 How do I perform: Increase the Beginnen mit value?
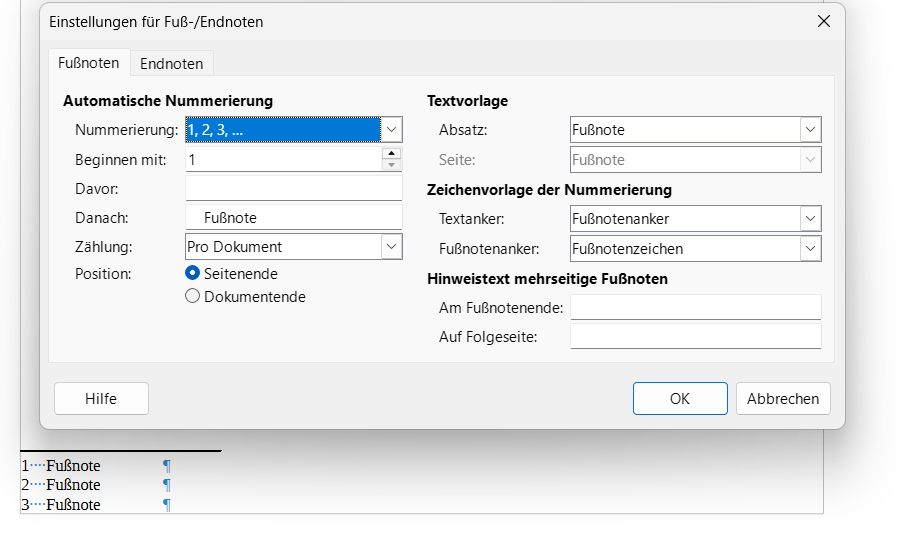[391, 154]
